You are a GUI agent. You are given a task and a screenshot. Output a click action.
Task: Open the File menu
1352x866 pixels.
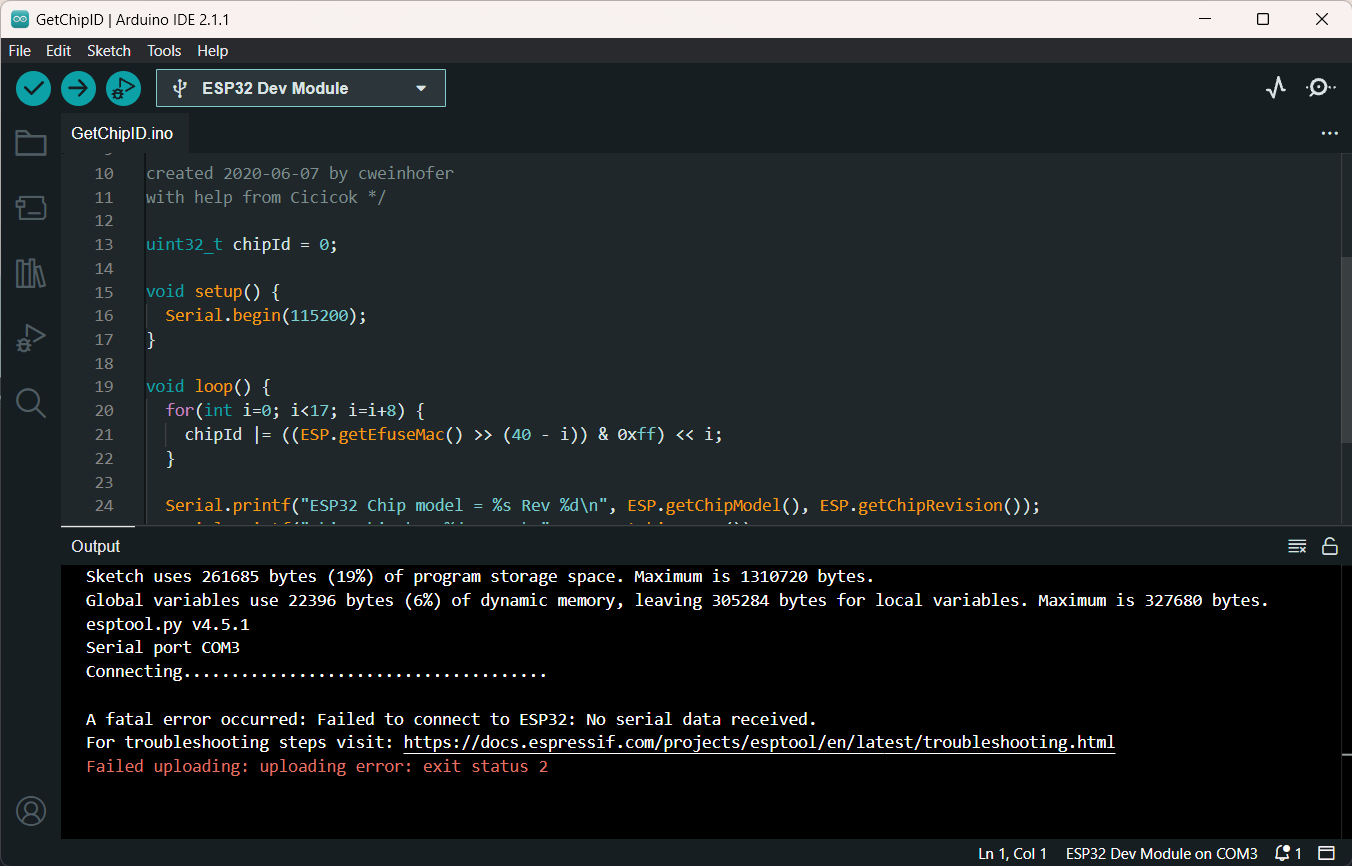[19, 51]
